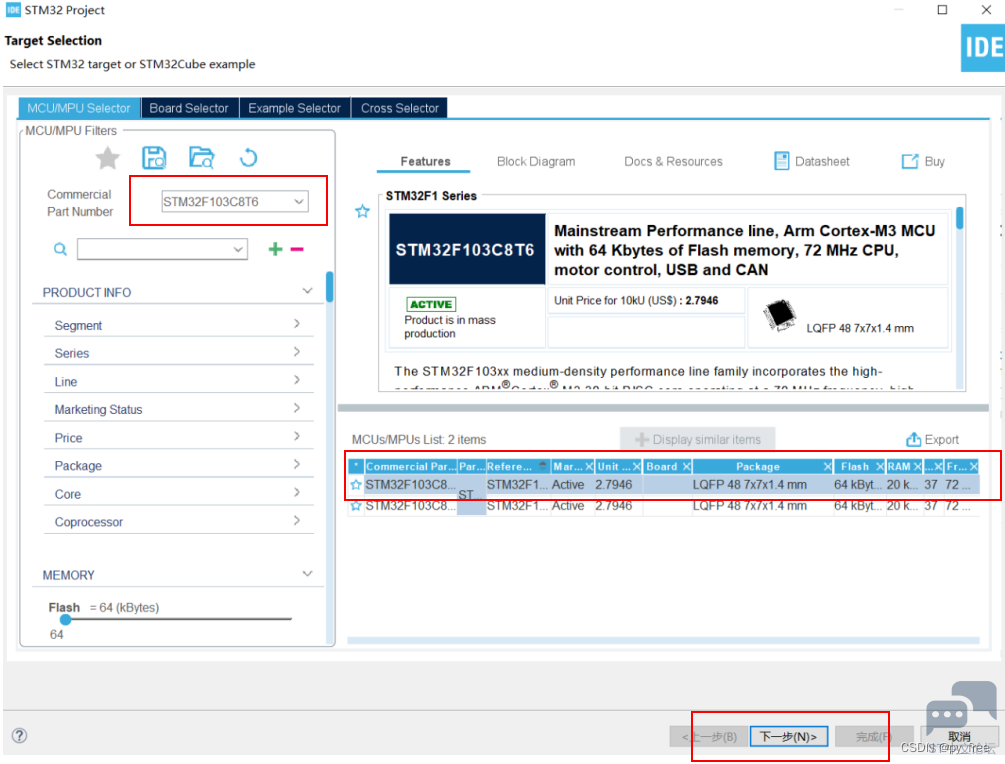
Task: Click the green plus add search icon
Action: 275,249
